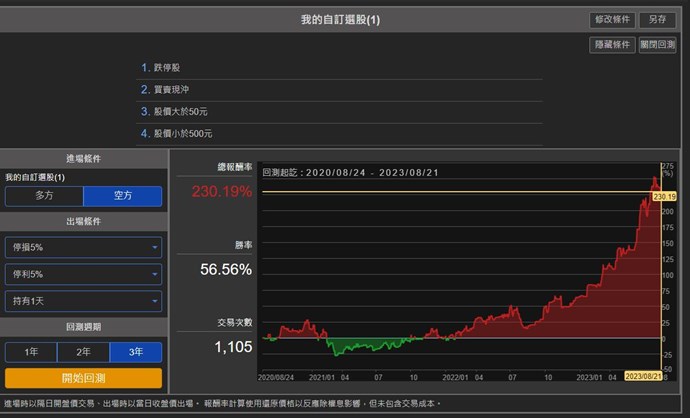Select condition 1 跌停股 in list
The width and height of the screenshot is (690, 418).
(x=168, y=67)
